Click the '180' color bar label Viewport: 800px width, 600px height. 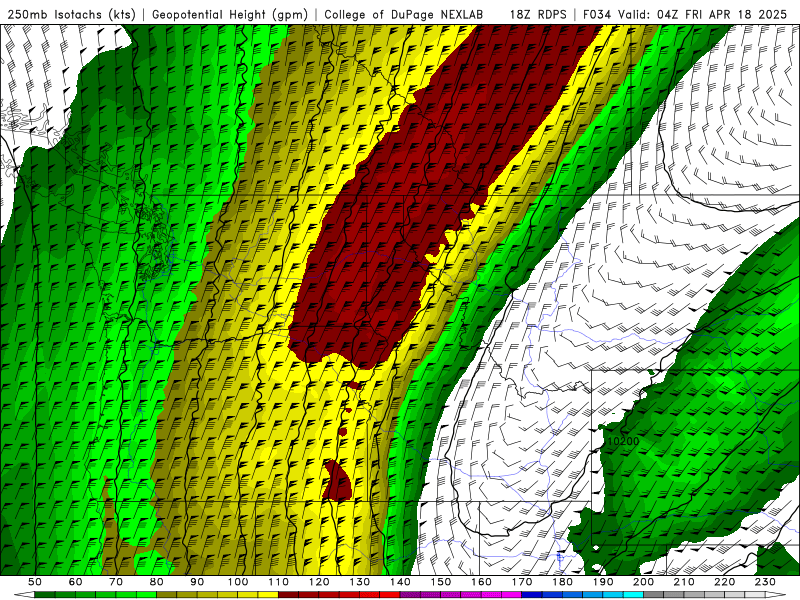click(x=562, y=582)
